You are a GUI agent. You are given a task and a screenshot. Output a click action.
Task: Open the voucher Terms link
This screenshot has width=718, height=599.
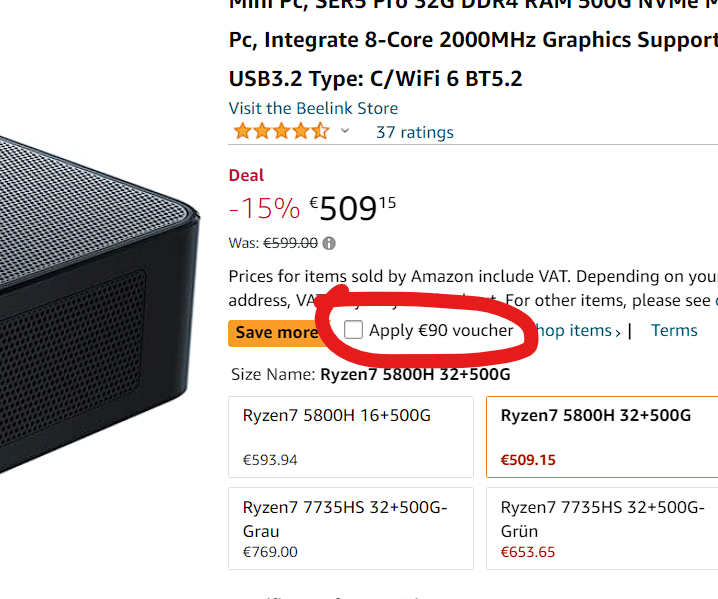[x=674, y=330]
